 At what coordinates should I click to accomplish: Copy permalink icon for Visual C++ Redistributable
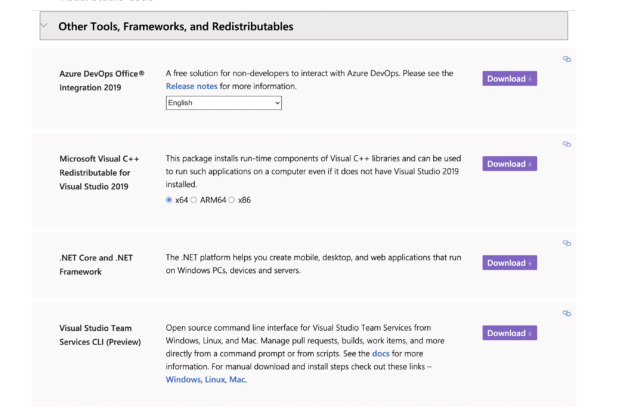(x=567, y=144)
